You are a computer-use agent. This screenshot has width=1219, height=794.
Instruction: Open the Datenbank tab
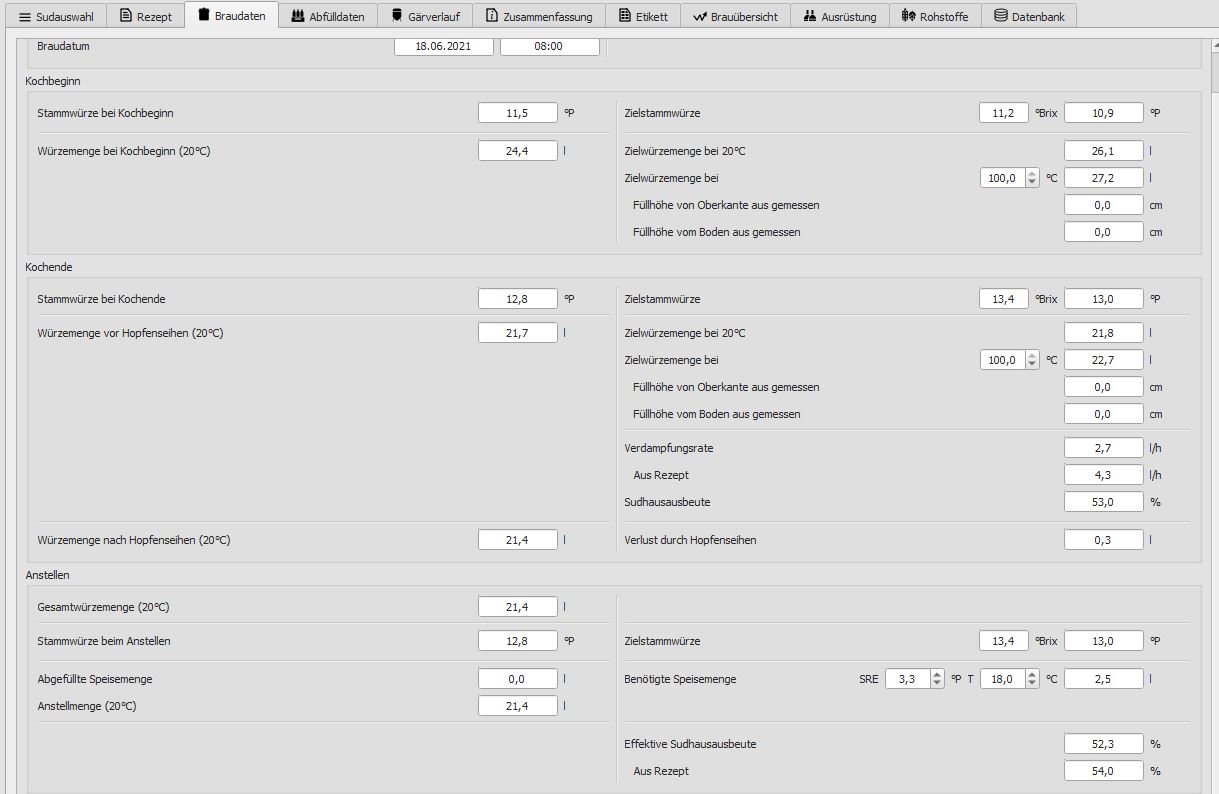tap(1028, 16)
